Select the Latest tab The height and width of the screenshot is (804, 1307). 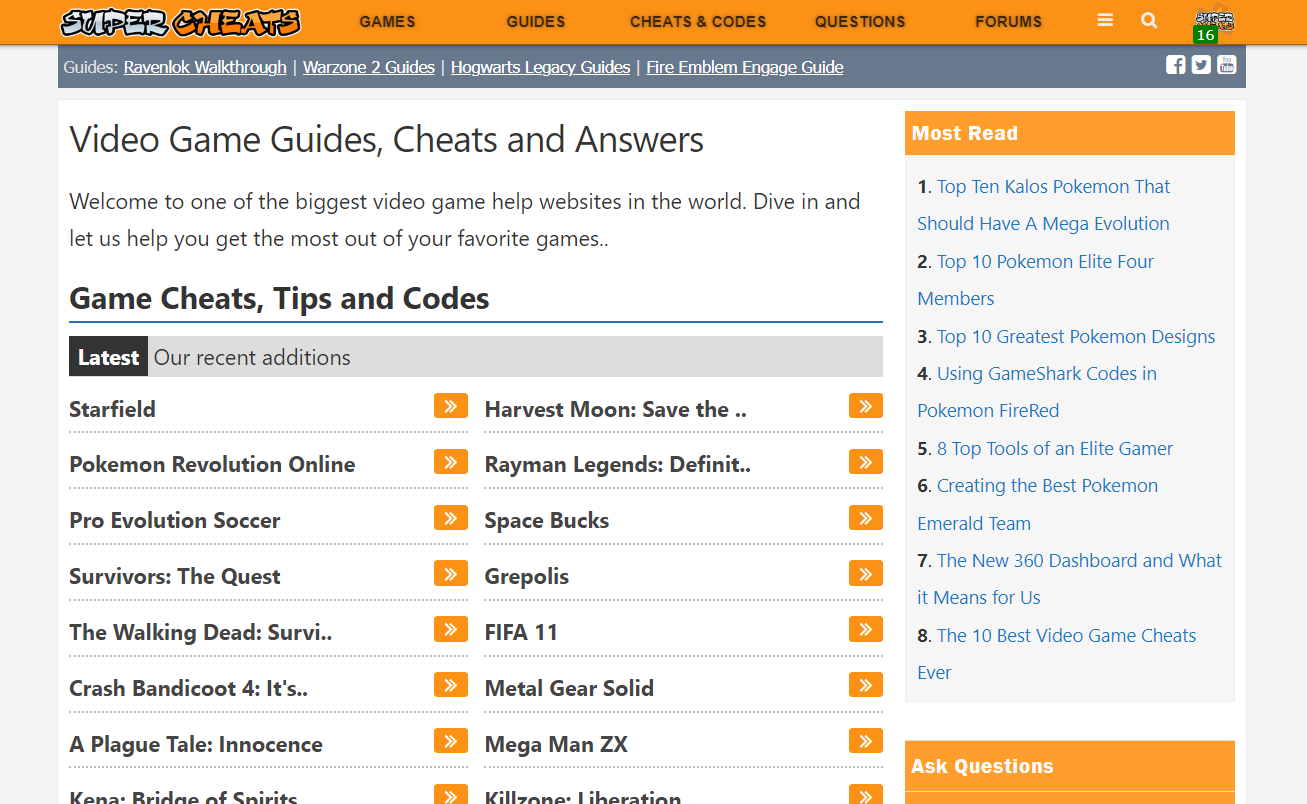(108, 357)
